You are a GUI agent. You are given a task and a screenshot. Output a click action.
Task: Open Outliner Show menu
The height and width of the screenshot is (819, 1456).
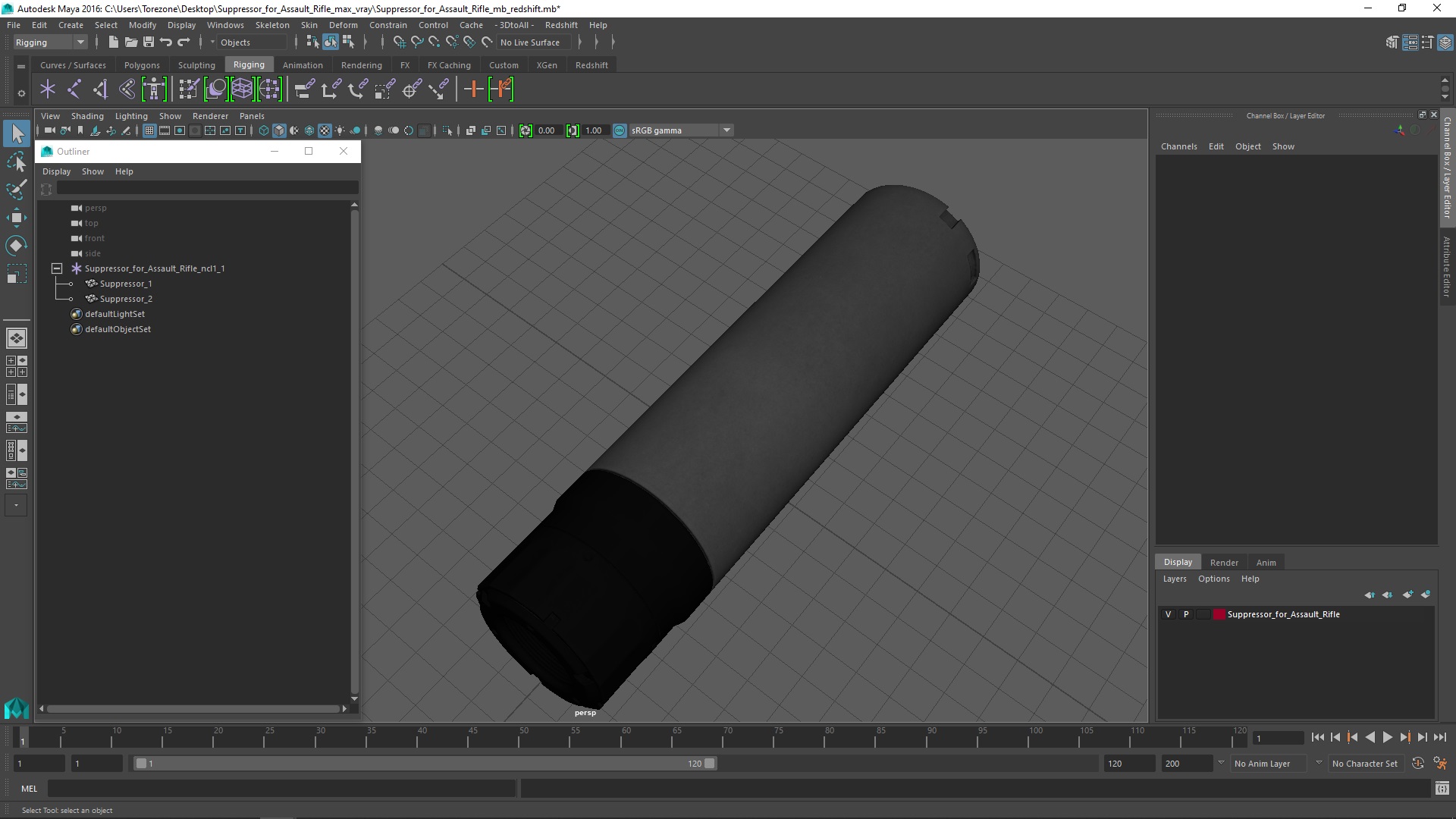[x=93, y=171]
